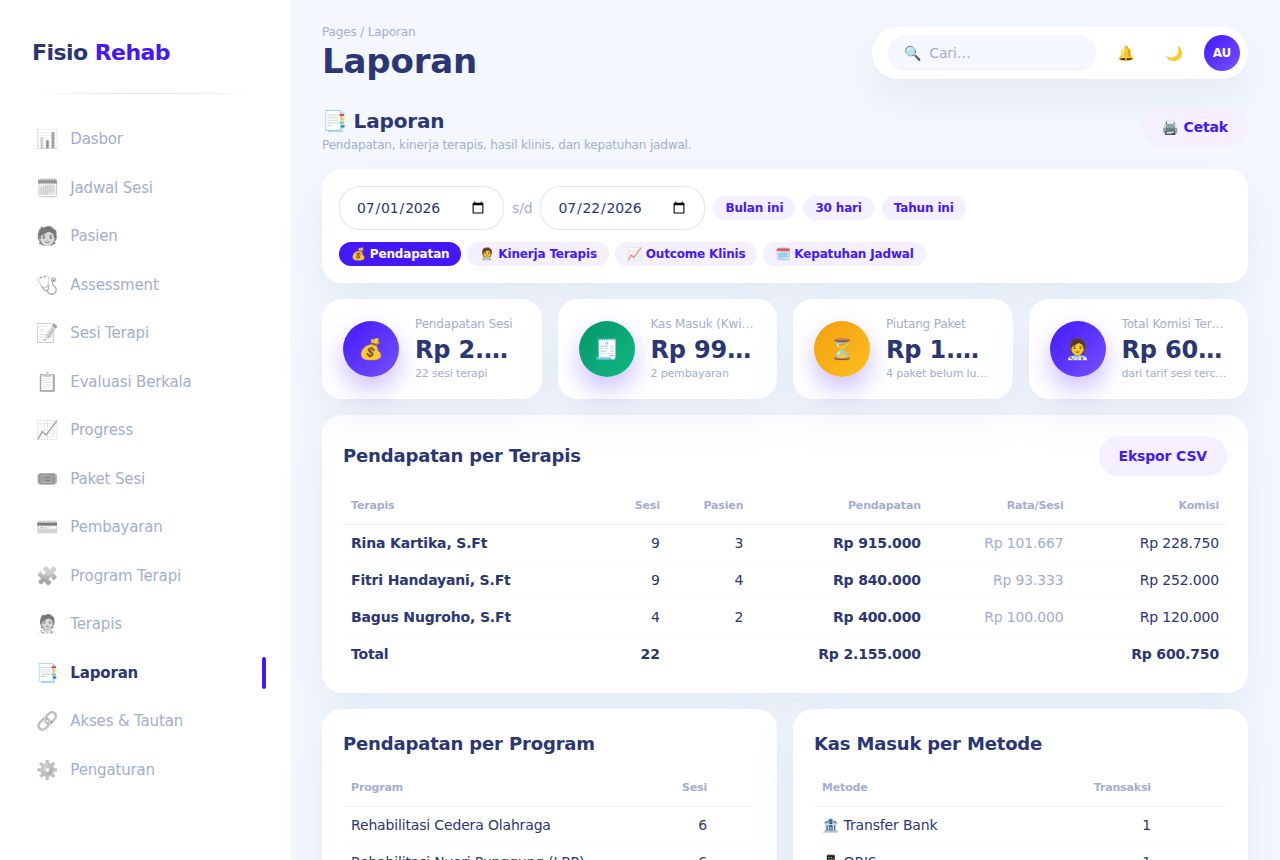Click the Pendapatan Sesi money bag icon
The width and height of the screenshot is (1280, 860).
[371, 349]
